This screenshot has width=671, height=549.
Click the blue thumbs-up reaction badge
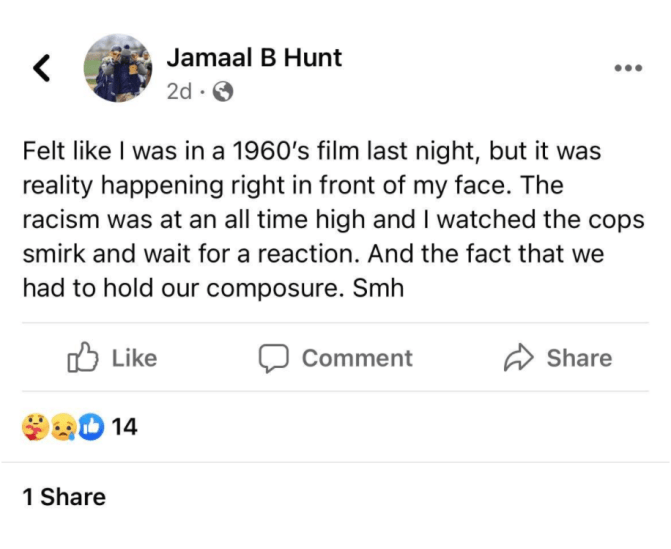pyautogui.click(x=90, y=427)
